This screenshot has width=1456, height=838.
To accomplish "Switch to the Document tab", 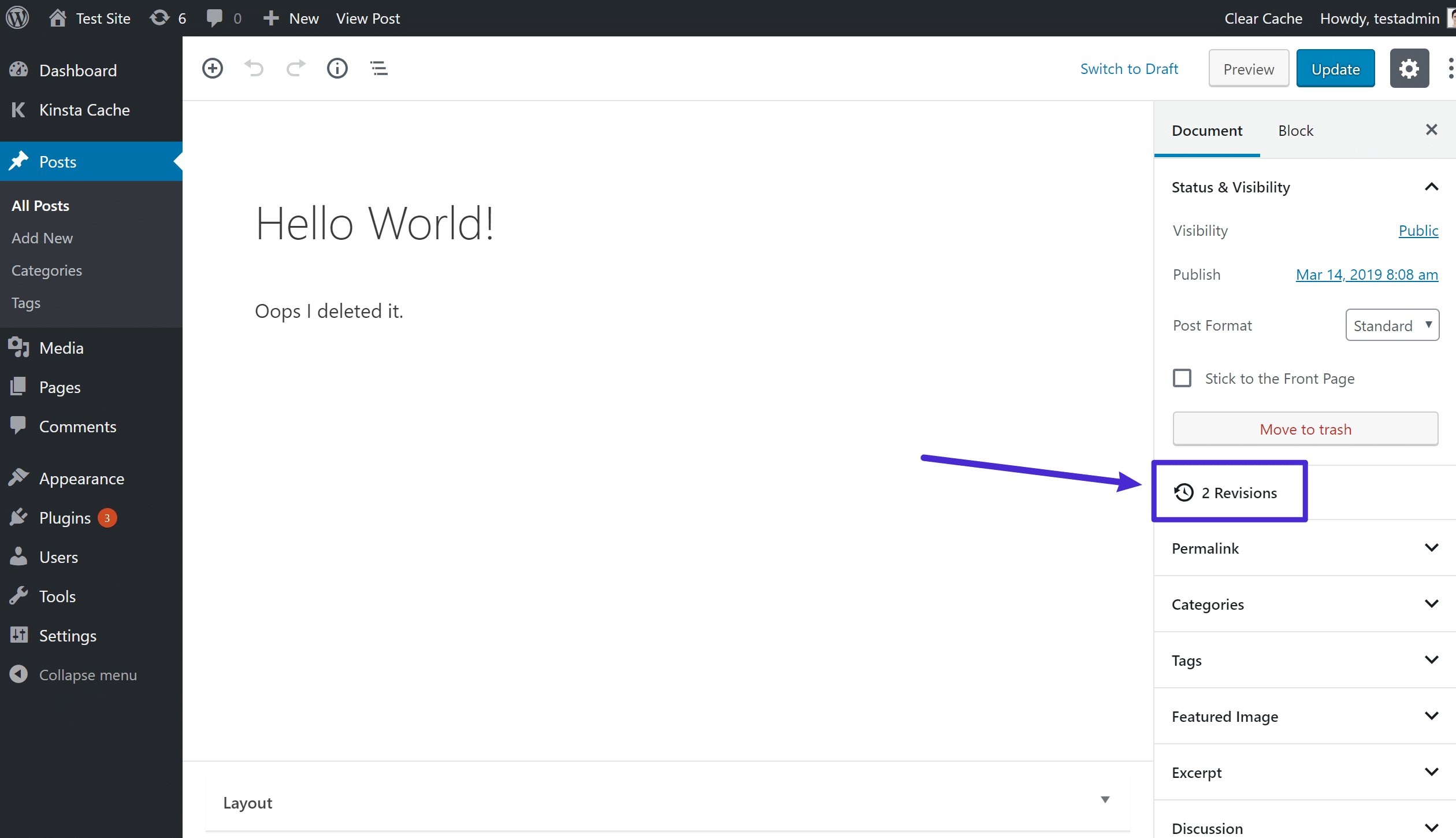I will pyautogui.click(x=1208, y=130).
